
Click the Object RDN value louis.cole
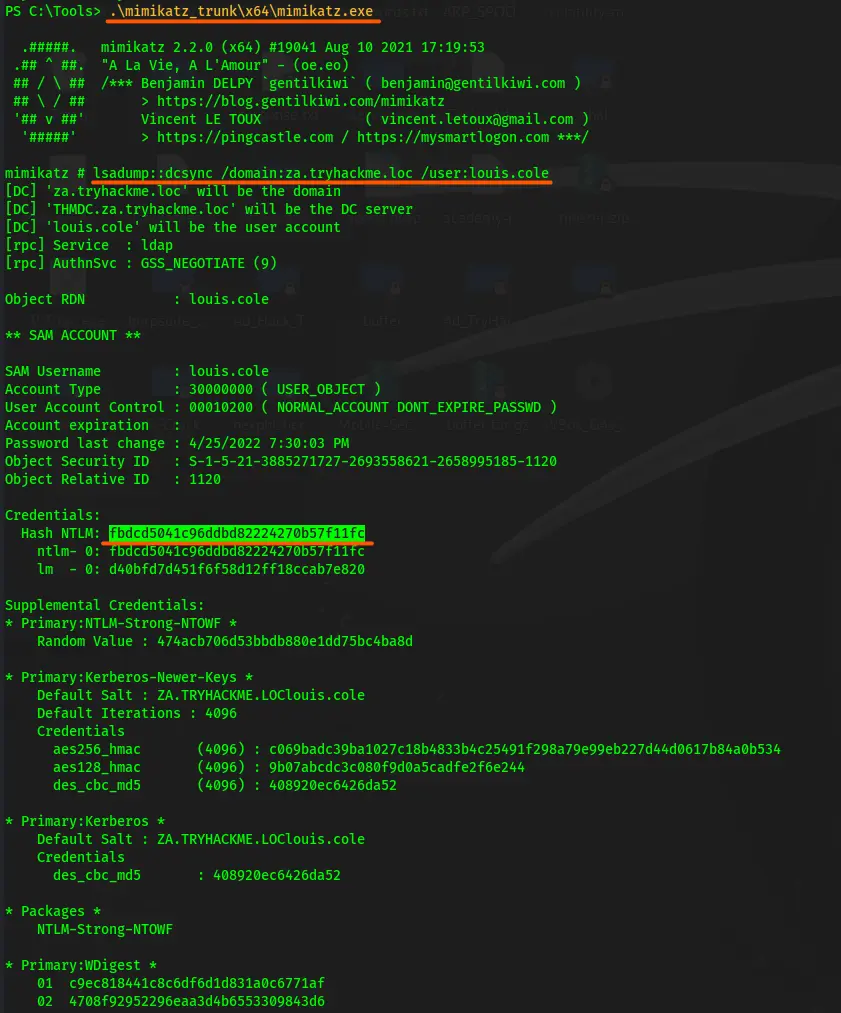(x=229, y=299)
